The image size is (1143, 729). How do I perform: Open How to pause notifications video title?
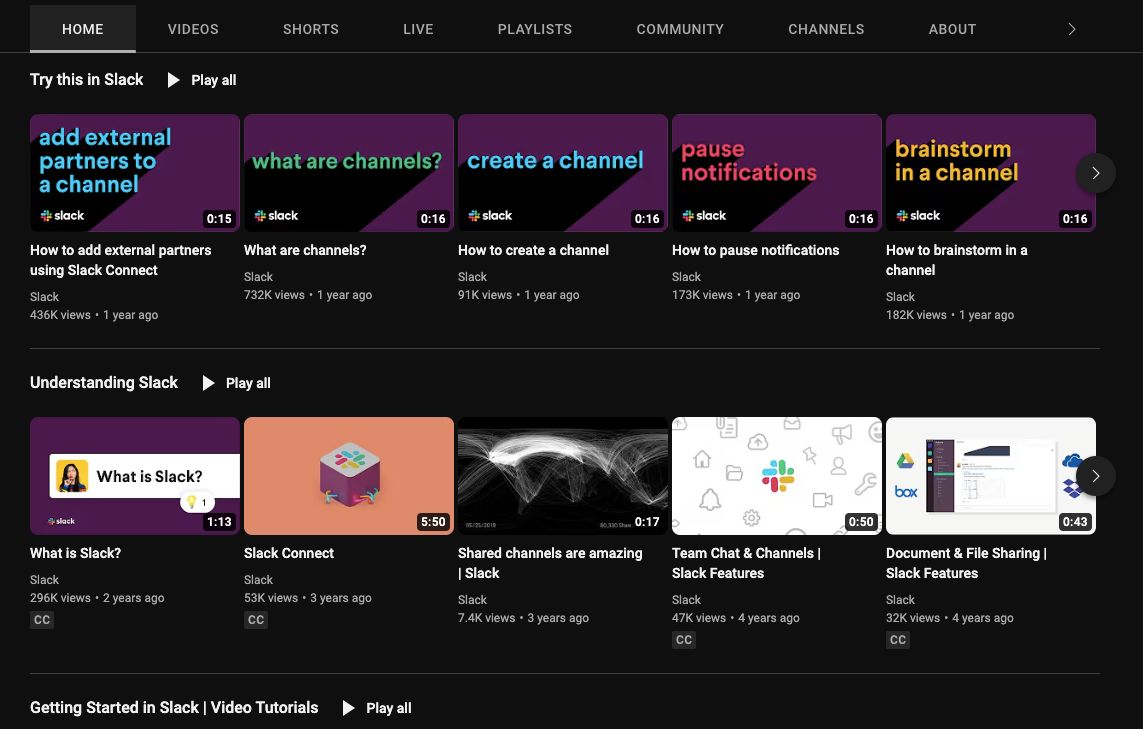click(x=755, y=250)
